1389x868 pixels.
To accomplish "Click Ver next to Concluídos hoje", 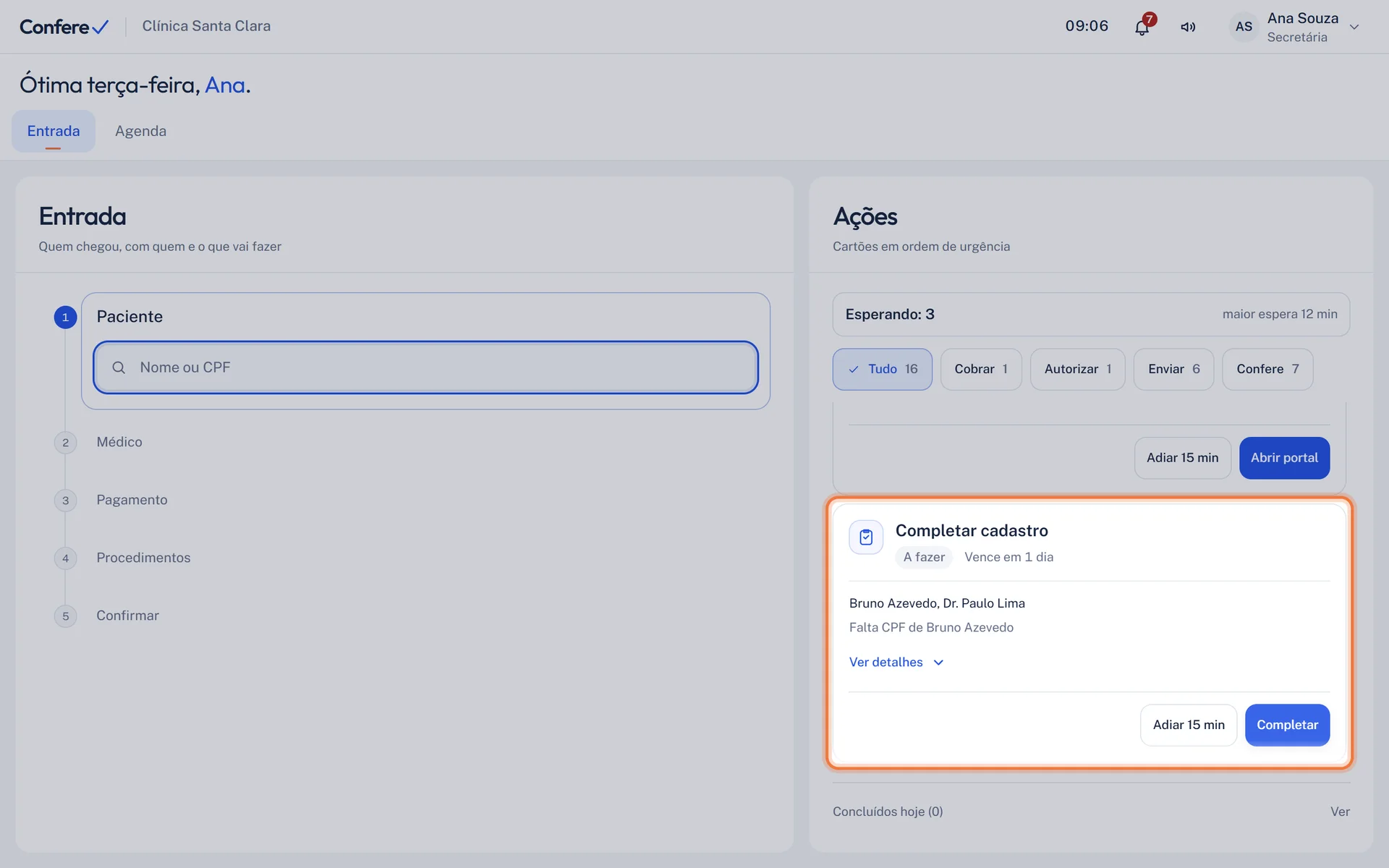I will tap(1340, 812).
